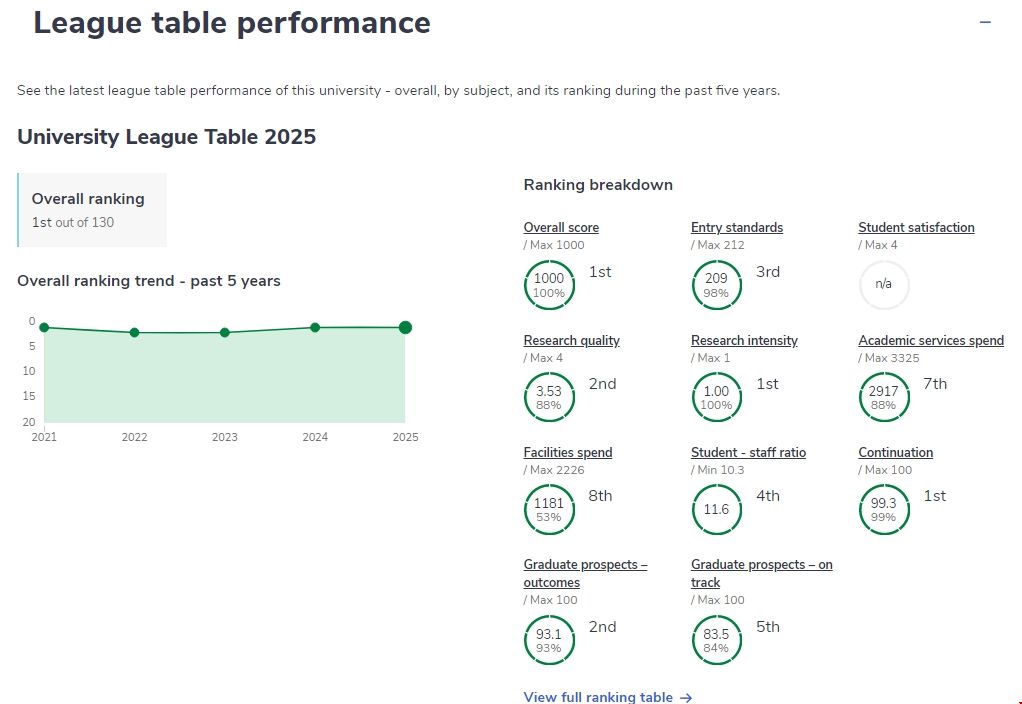This screenshot has height=704, width=1022.
Task: Click the Facilities spend 1181 gauge
Action: pyautogui.click(x=549, y=510)
